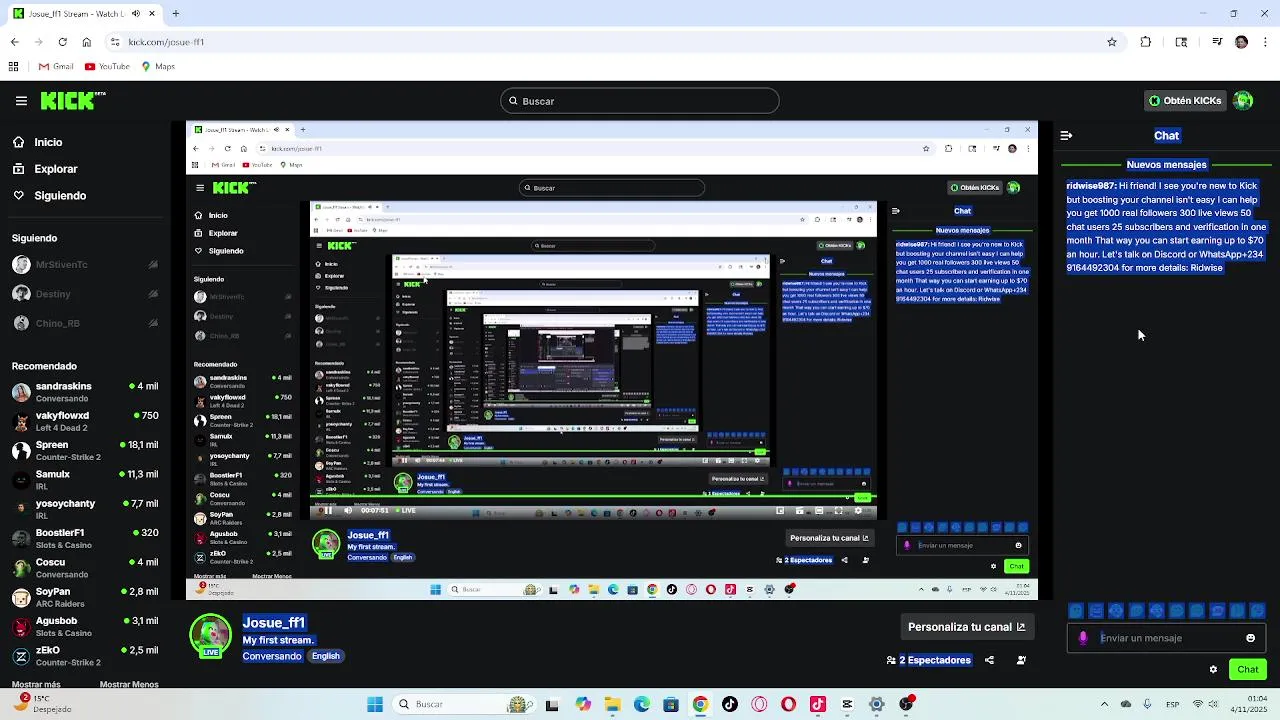The image size is (1280, 720).
Task: Open Windows Settings gear in taskbar
Action: point(877,704)
